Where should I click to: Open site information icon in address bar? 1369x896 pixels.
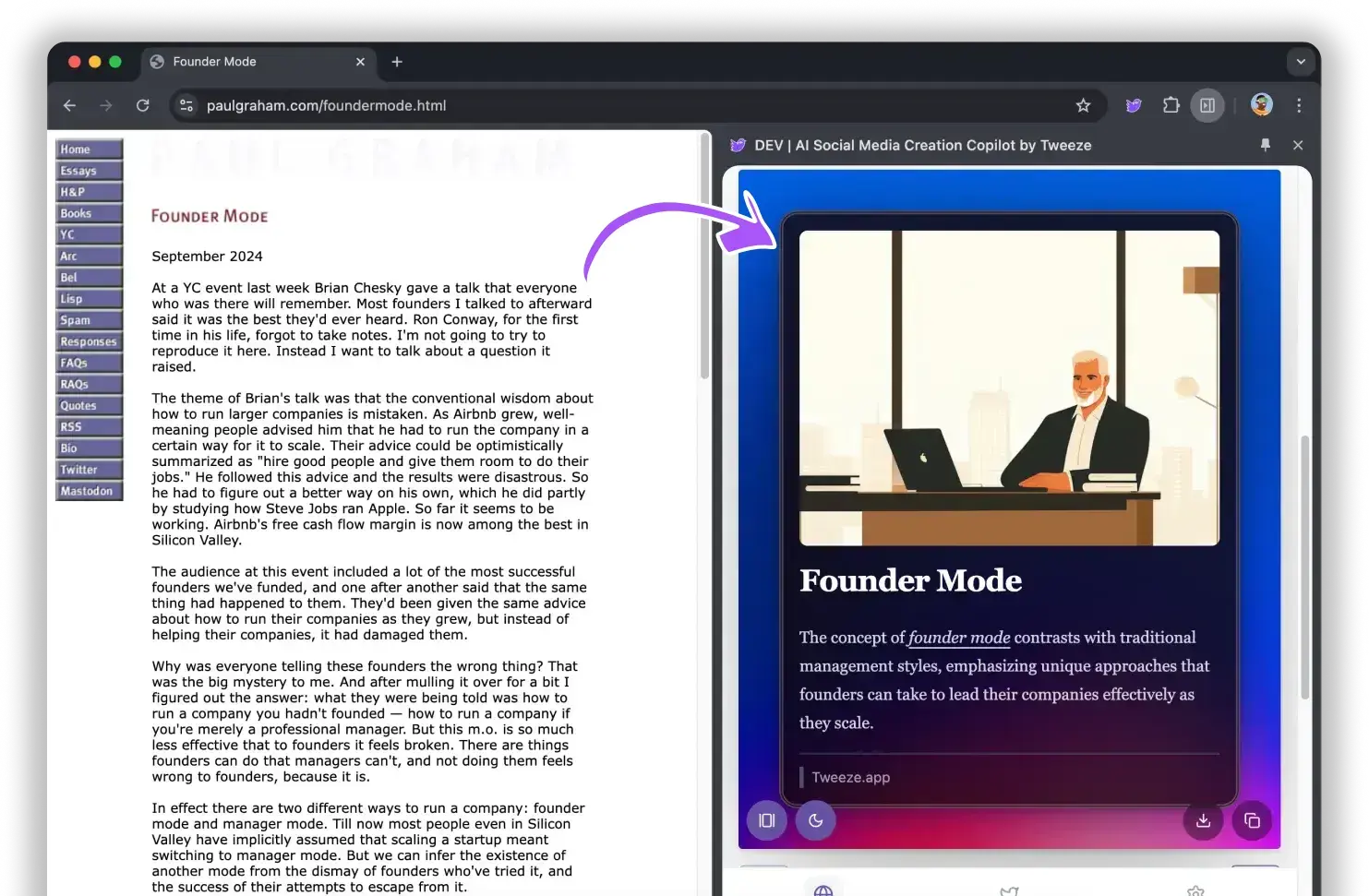tap(186, 105)
